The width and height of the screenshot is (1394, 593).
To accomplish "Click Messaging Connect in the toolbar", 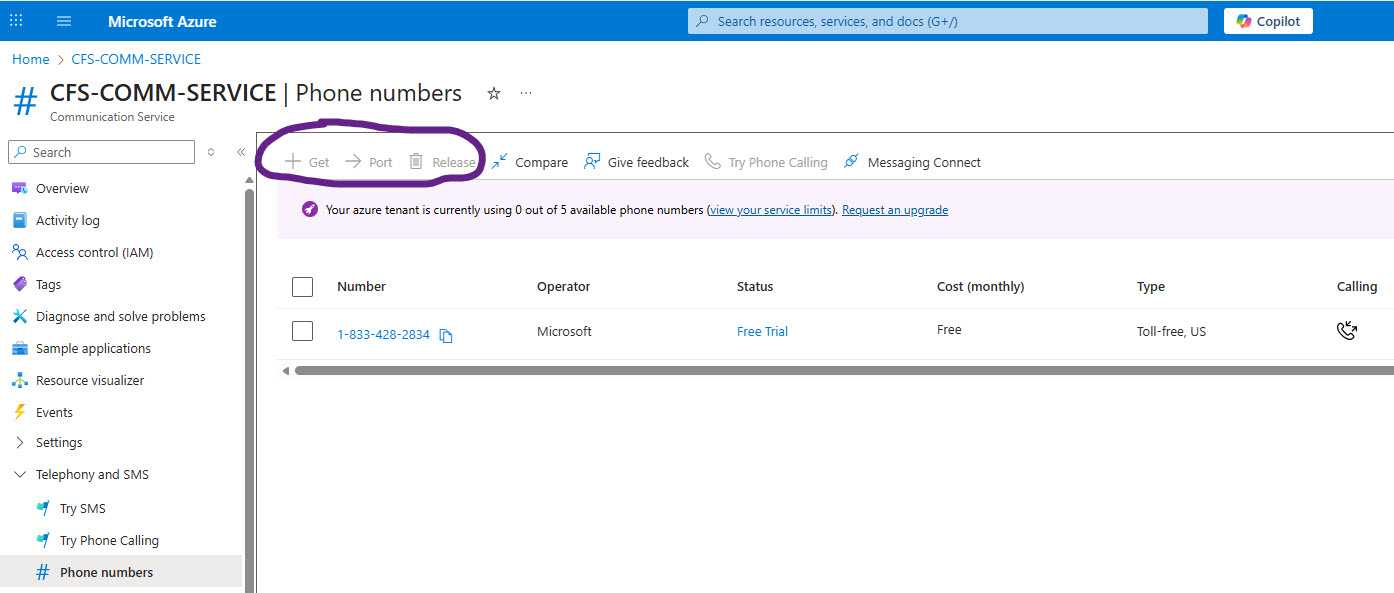I will (x=912, y=162).
